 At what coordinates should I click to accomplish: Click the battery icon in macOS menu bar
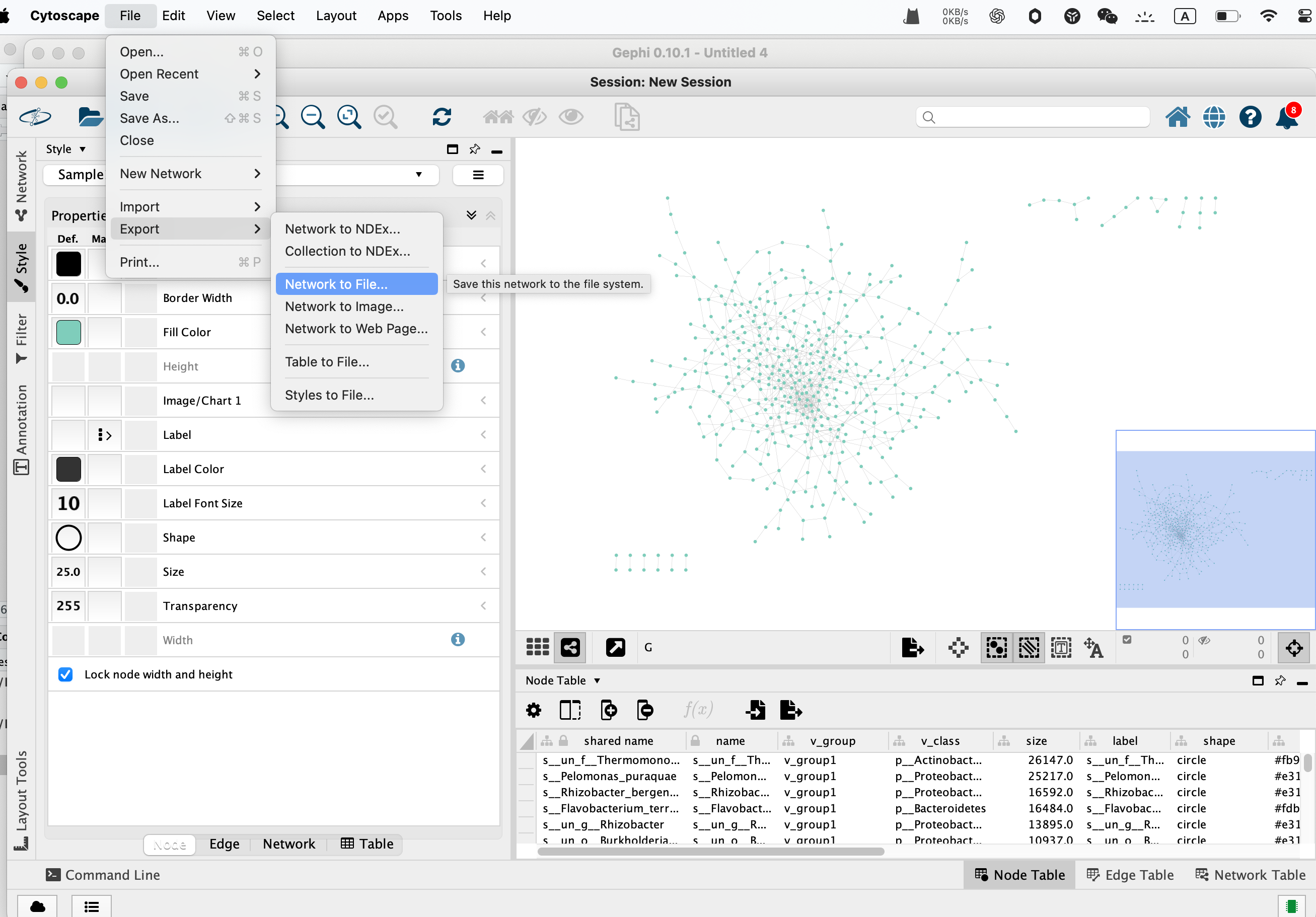[1228, 16]
